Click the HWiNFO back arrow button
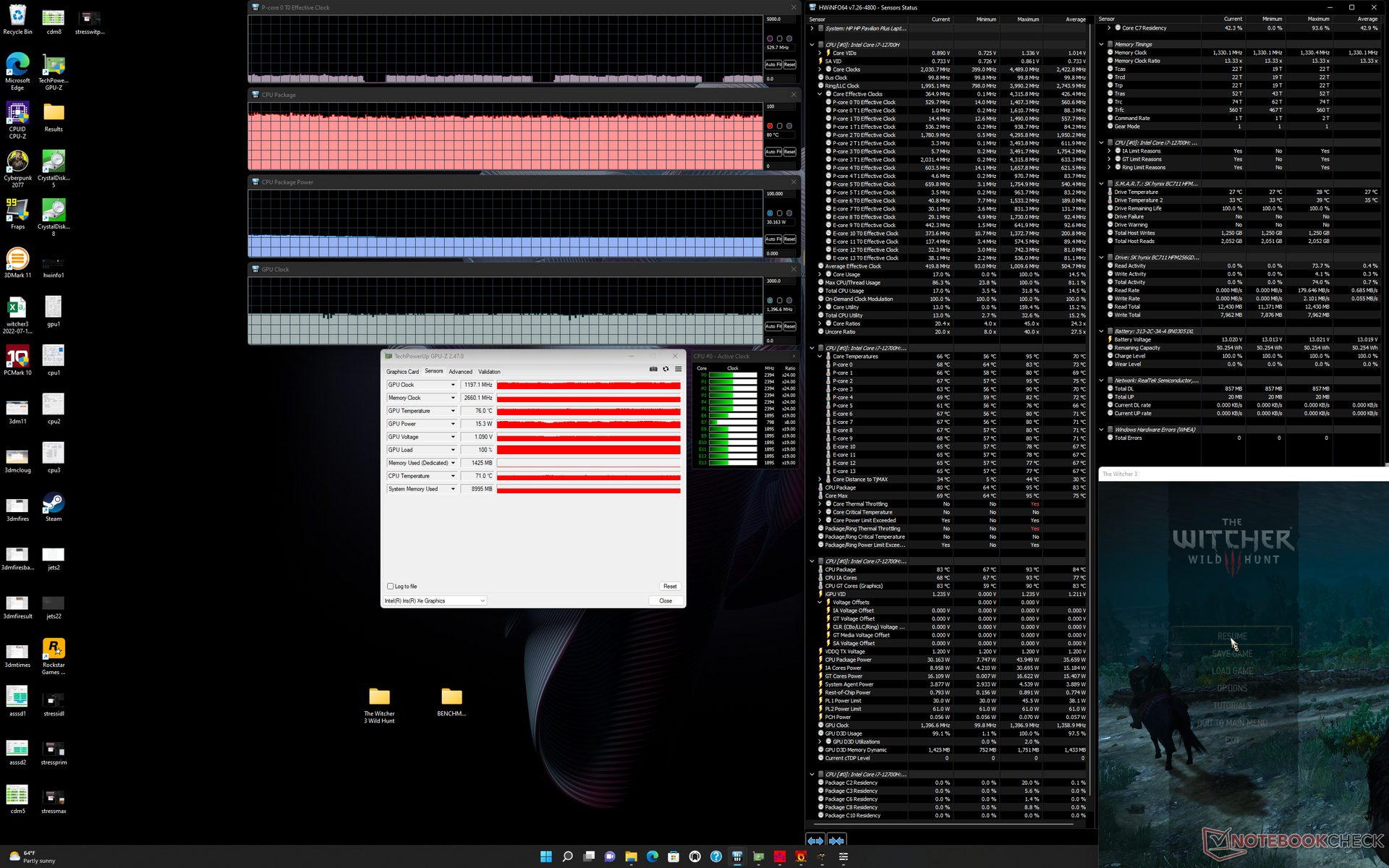Image resolution: width=1389 pixels, height=868 pixels. 815,840
